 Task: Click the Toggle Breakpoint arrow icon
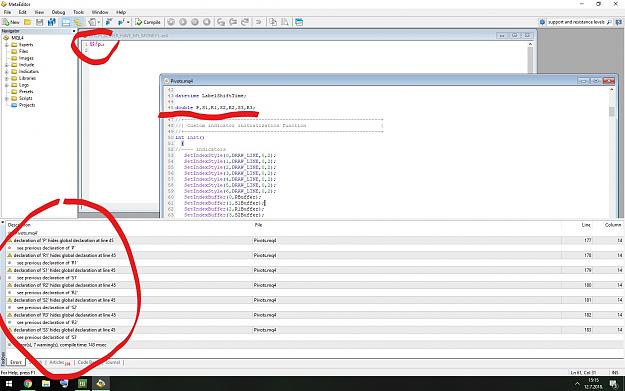point(259,22)
